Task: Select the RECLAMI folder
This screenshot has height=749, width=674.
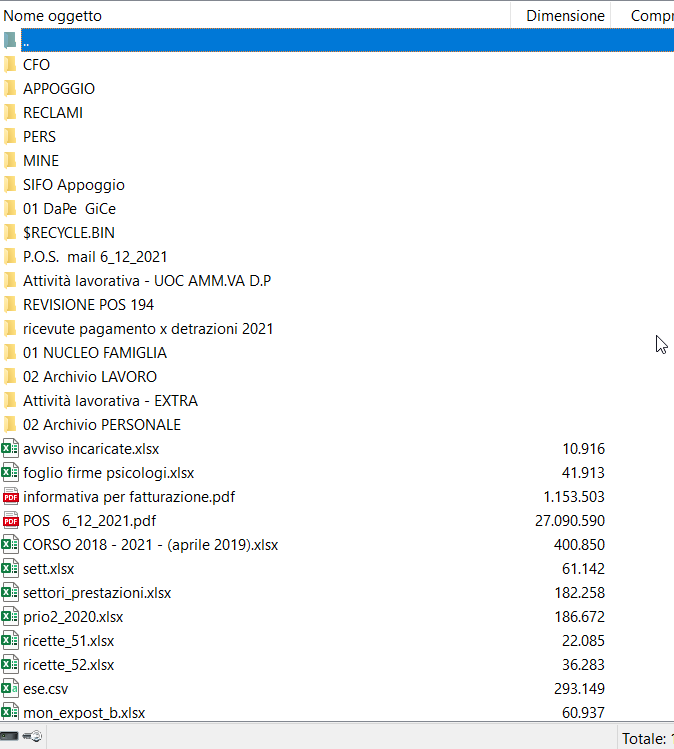Action: (53, 113)
